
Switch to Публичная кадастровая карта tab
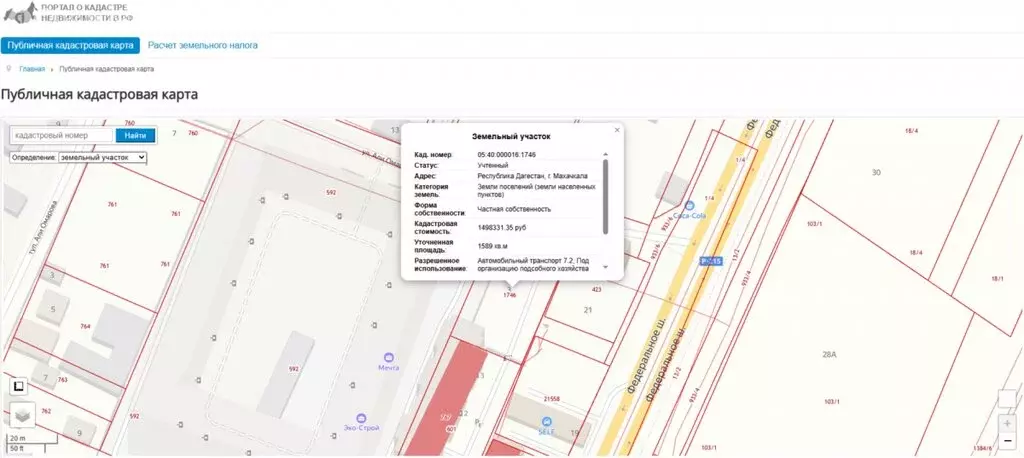tap(70, 45)
